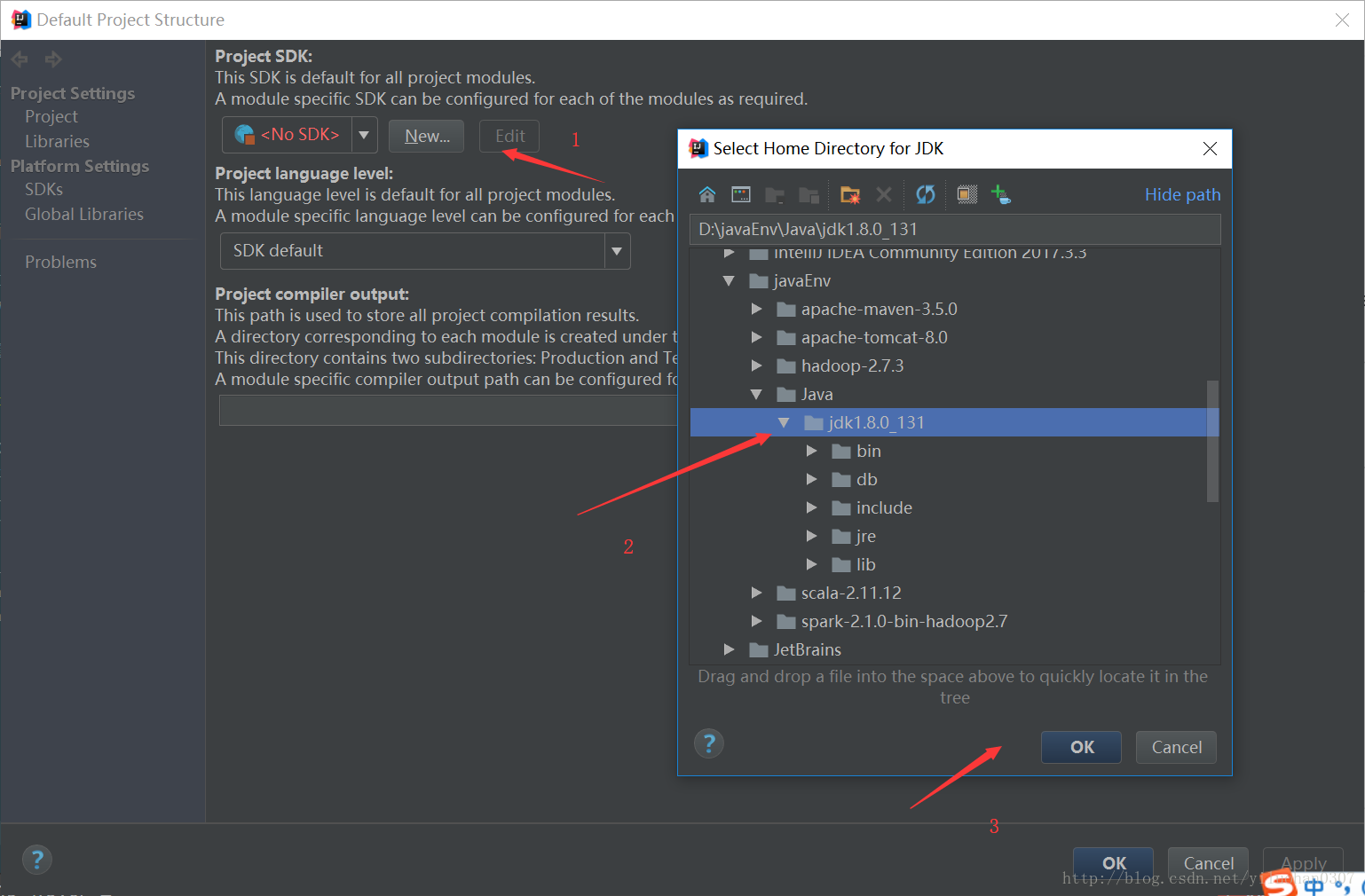Click the New... SDK button
This screenshot has height=896, width=1365.
(427, 136)
